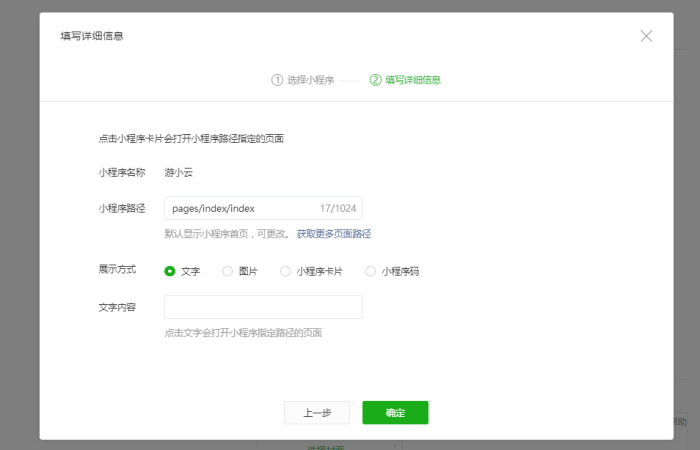Open the 获取更多页面路径 link
This screenshot has width=700, height=450.
333,234
